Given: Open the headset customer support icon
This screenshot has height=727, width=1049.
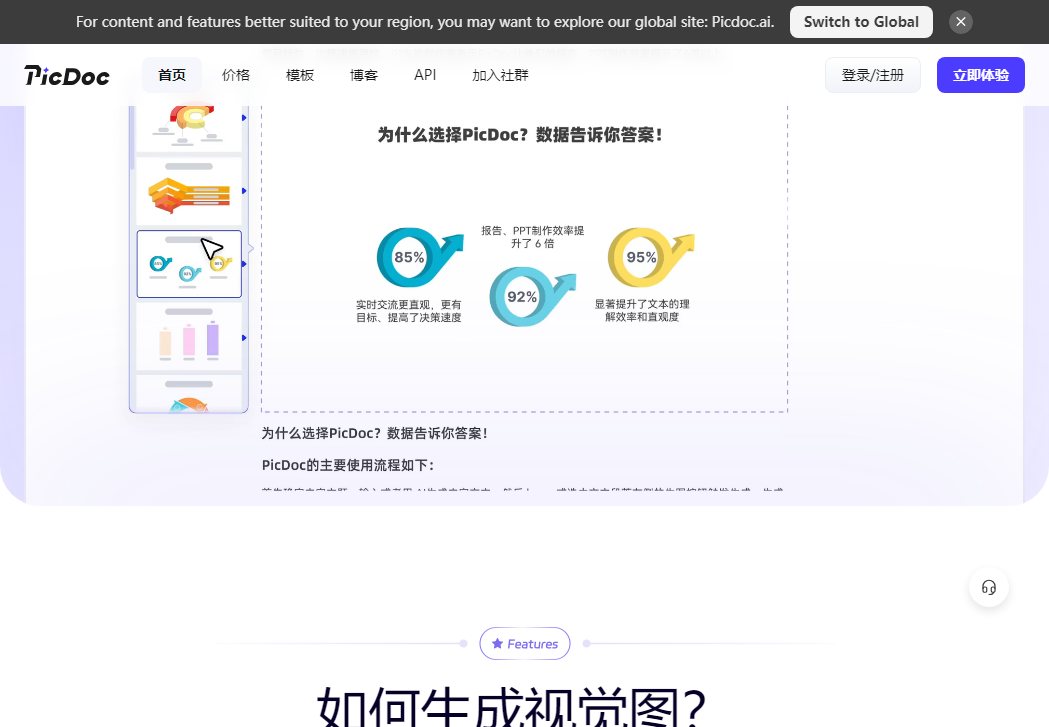Looking at the screenshot, I should 989,587.
